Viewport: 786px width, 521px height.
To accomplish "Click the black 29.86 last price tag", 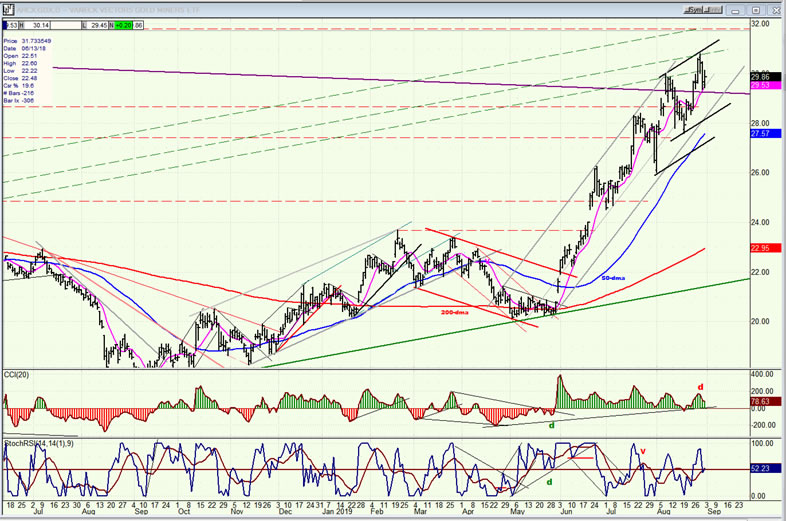I will pos(765,77).
